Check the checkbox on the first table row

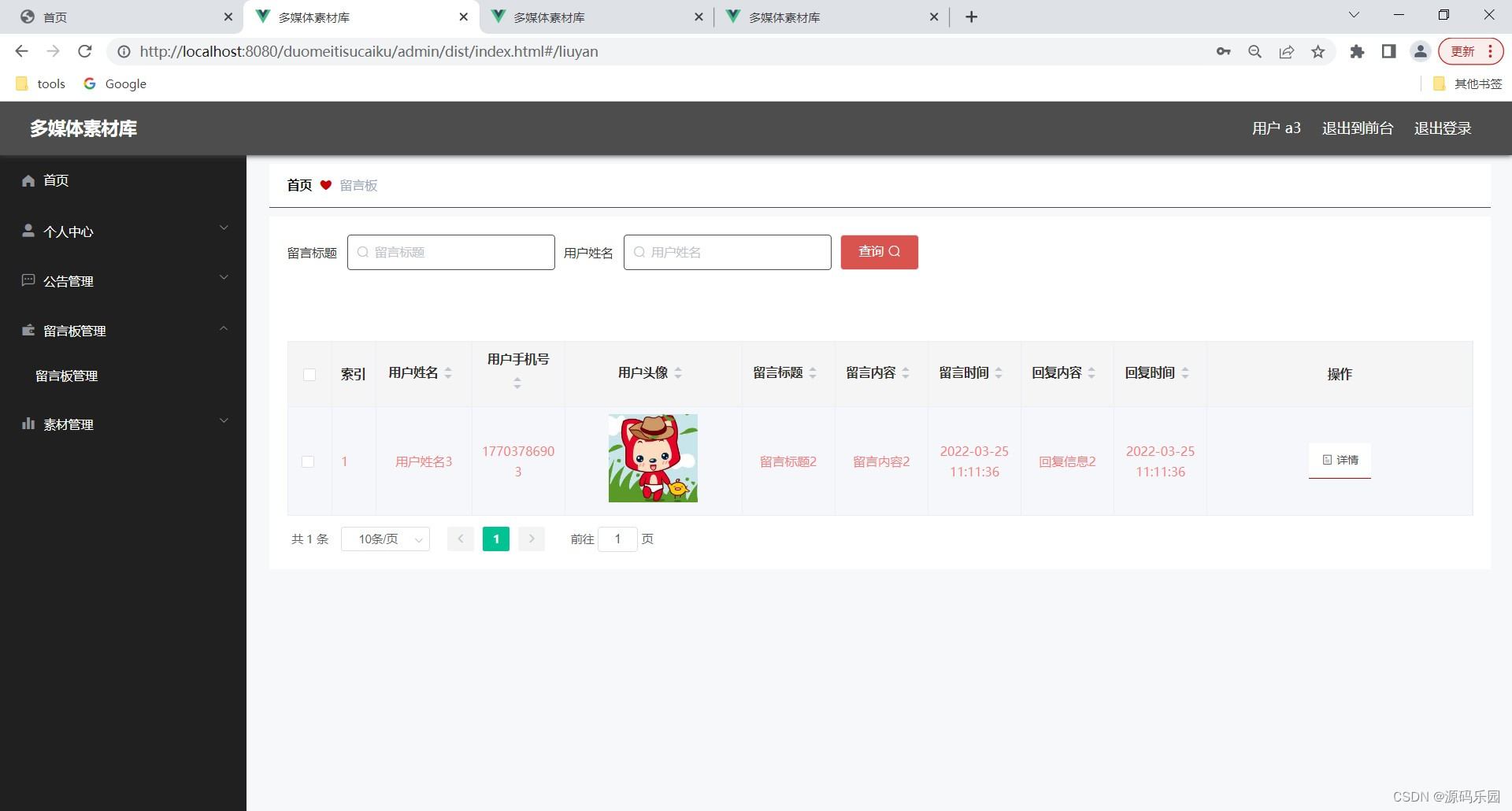tap(308, 461)
